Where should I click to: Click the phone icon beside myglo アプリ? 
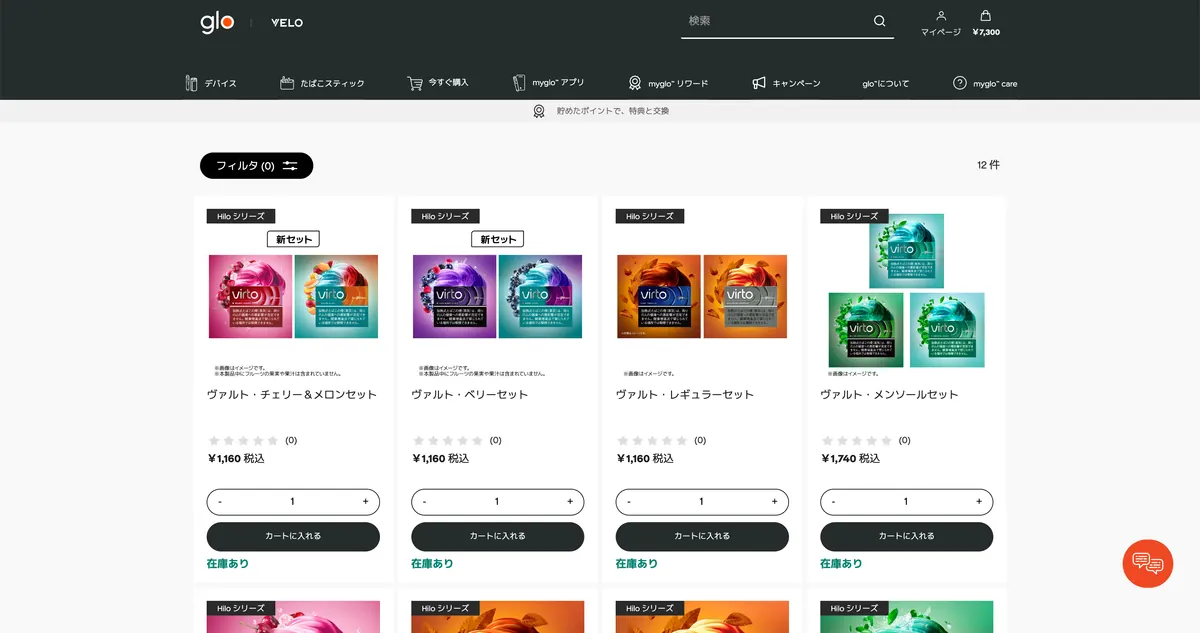[x=519, y=83]
